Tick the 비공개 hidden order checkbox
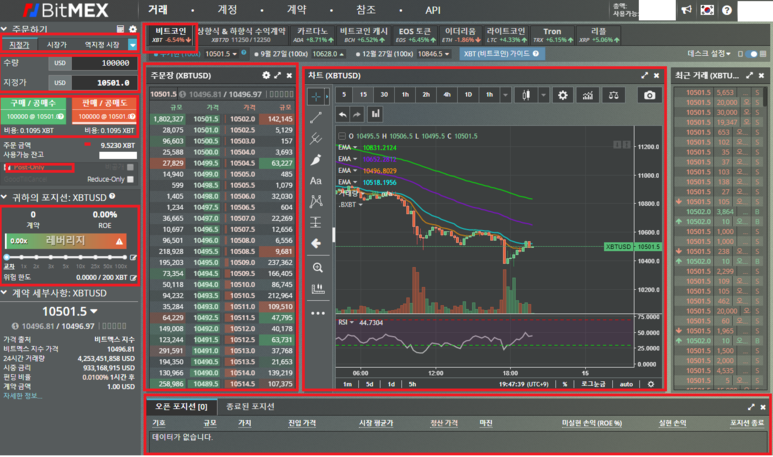The width and height of the screenshot is (773, 457). click(x=130, y=167)
